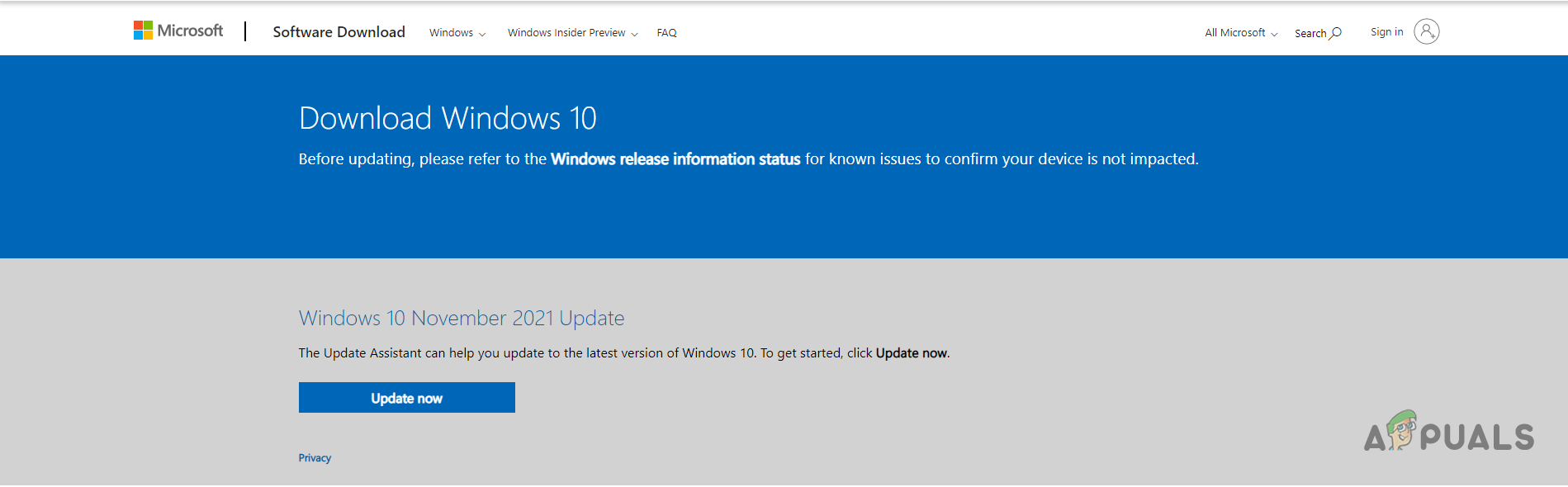Click the Windows 10 November 2021 Update heading
1568x487 pixels.
pyautogui.click(x=462, y=318)
